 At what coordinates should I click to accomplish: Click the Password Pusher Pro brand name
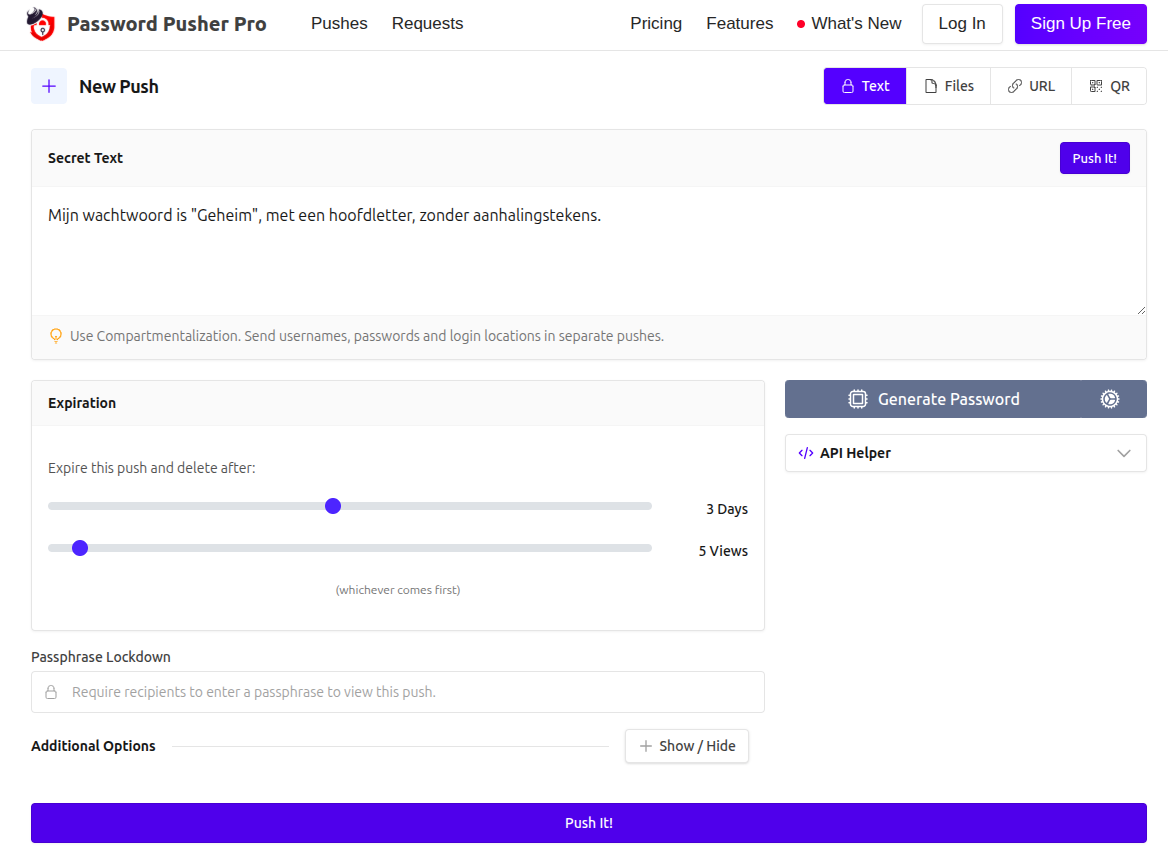click(x=167, y=24)
